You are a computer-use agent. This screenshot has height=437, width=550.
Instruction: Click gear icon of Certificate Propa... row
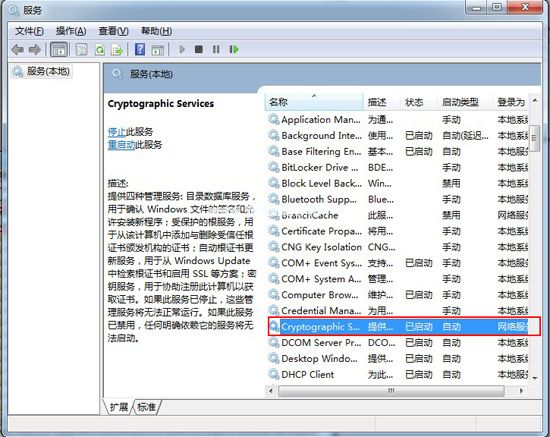[x=274, y=231]
